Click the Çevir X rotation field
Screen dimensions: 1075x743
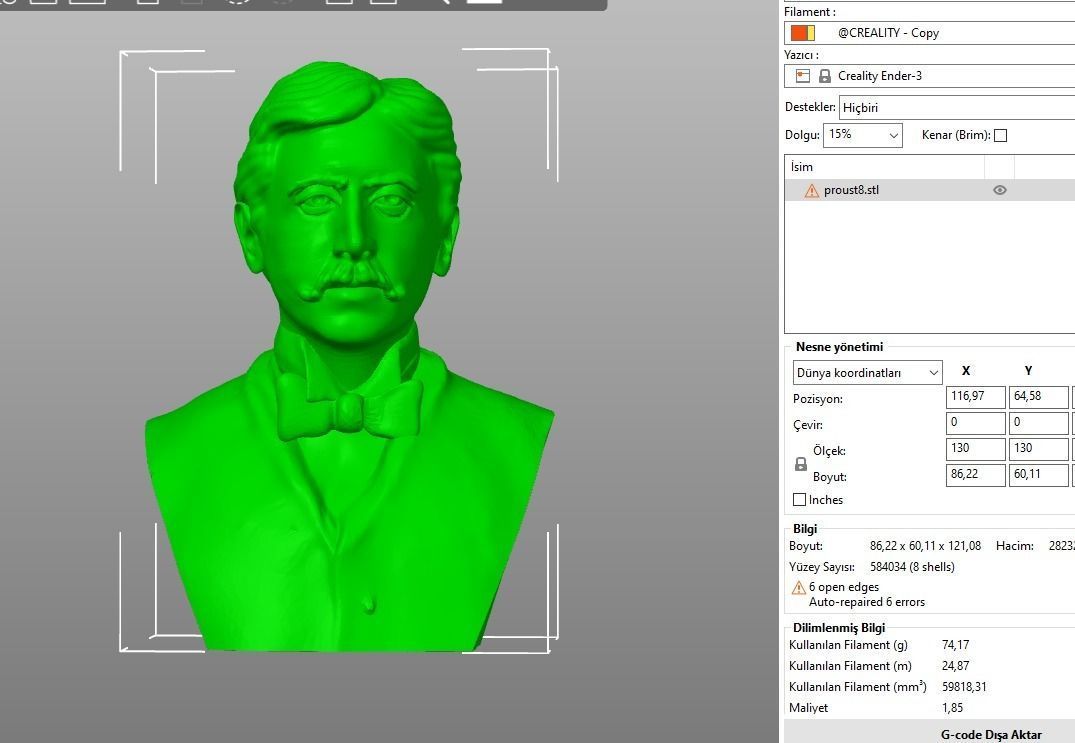point(976,423)
